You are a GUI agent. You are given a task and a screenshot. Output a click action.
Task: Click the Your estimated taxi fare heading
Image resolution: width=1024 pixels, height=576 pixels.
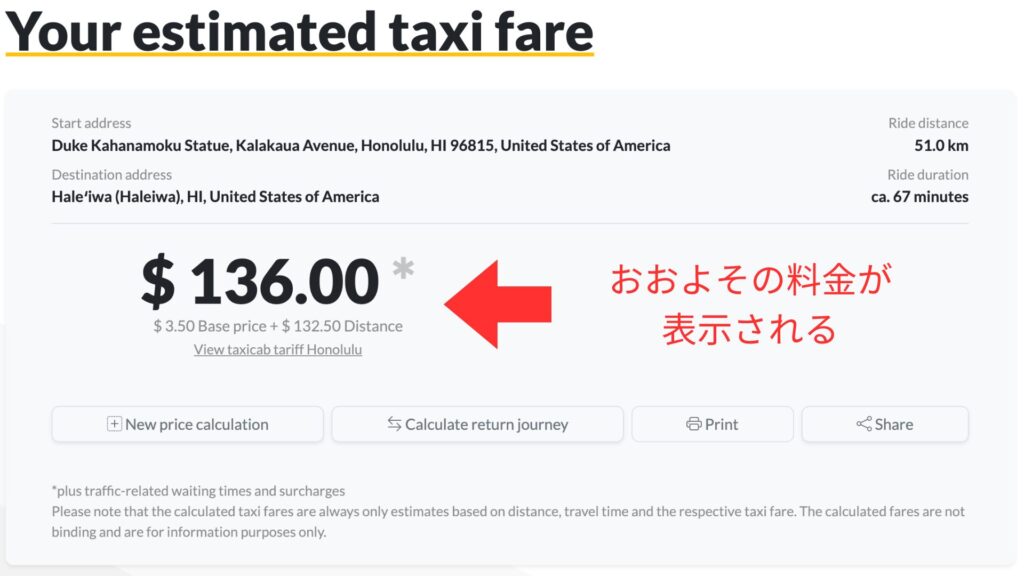[300, 31]
